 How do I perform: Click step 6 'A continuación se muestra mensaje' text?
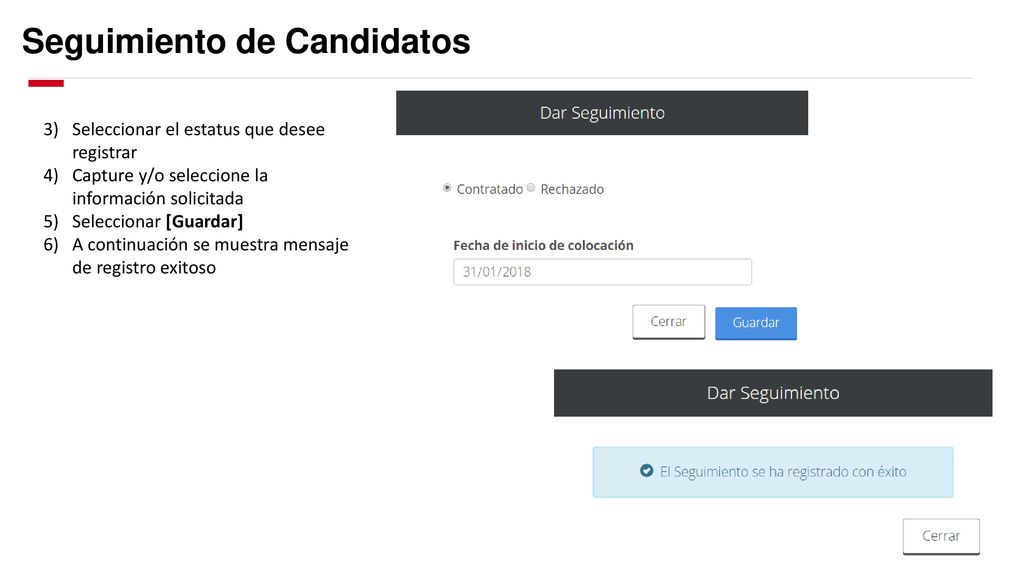210,256
